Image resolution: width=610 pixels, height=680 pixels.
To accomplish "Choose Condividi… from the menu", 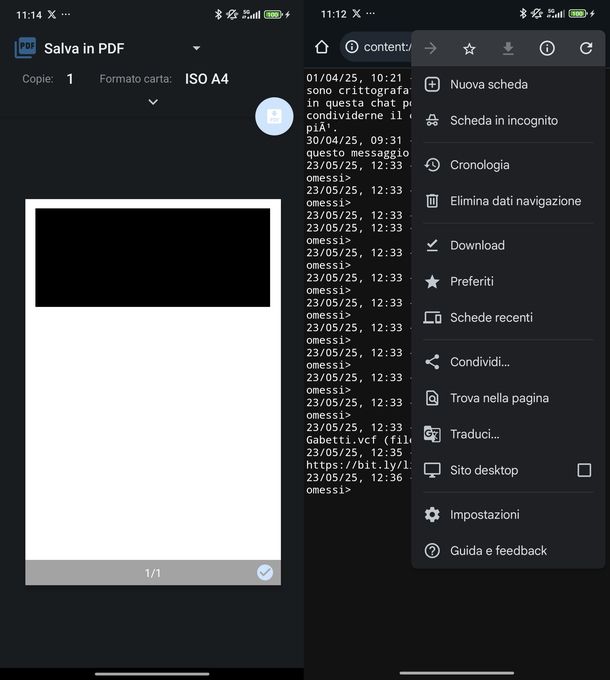I will (x=479, y=362).
